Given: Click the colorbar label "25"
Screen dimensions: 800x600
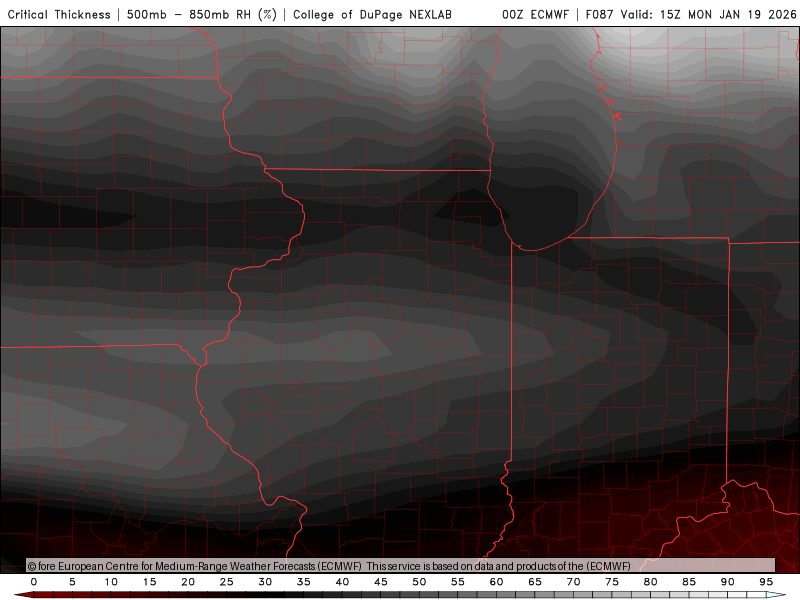Looking at the screenshot, I should tap(227, 582).
